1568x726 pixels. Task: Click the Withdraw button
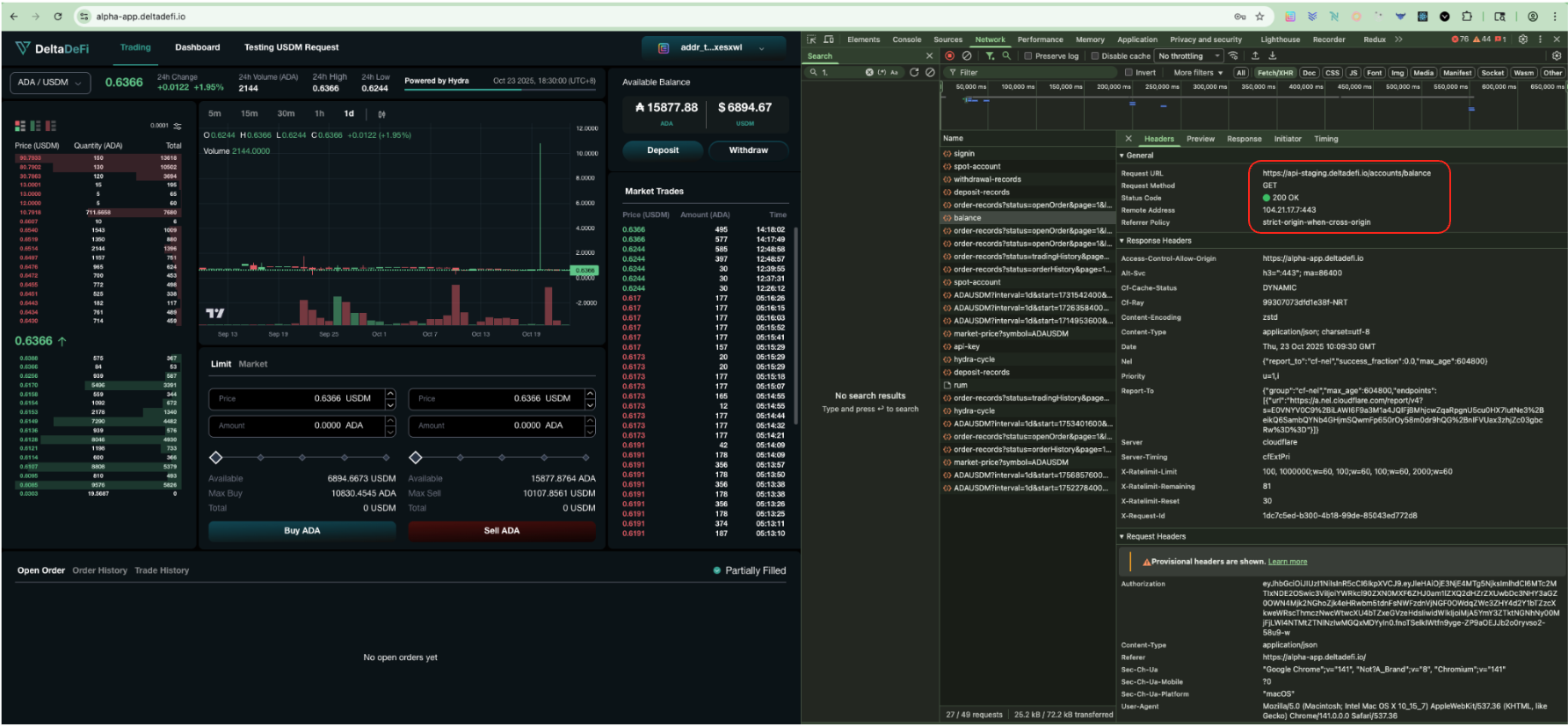click(x=748, y=150)
